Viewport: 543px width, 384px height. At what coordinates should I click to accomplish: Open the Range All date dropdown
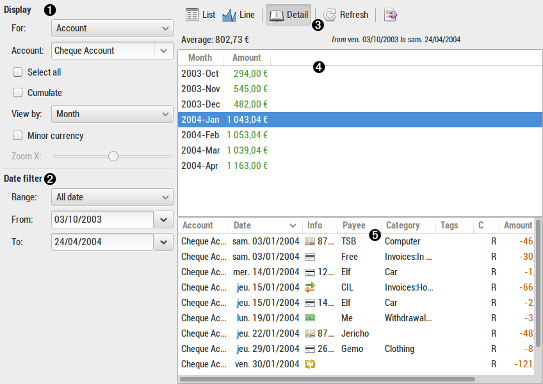(x=112, y=197)
